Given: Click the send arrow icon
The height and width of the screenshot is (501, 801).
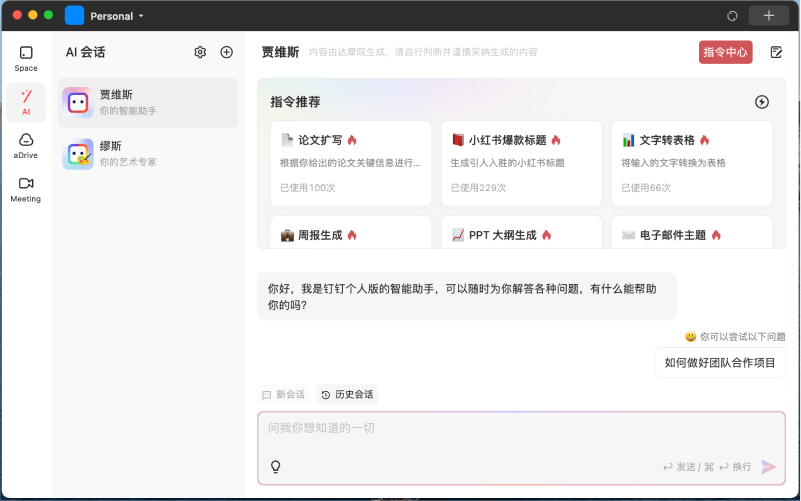Looking at the screenshot, I should [x=768, y=466].
